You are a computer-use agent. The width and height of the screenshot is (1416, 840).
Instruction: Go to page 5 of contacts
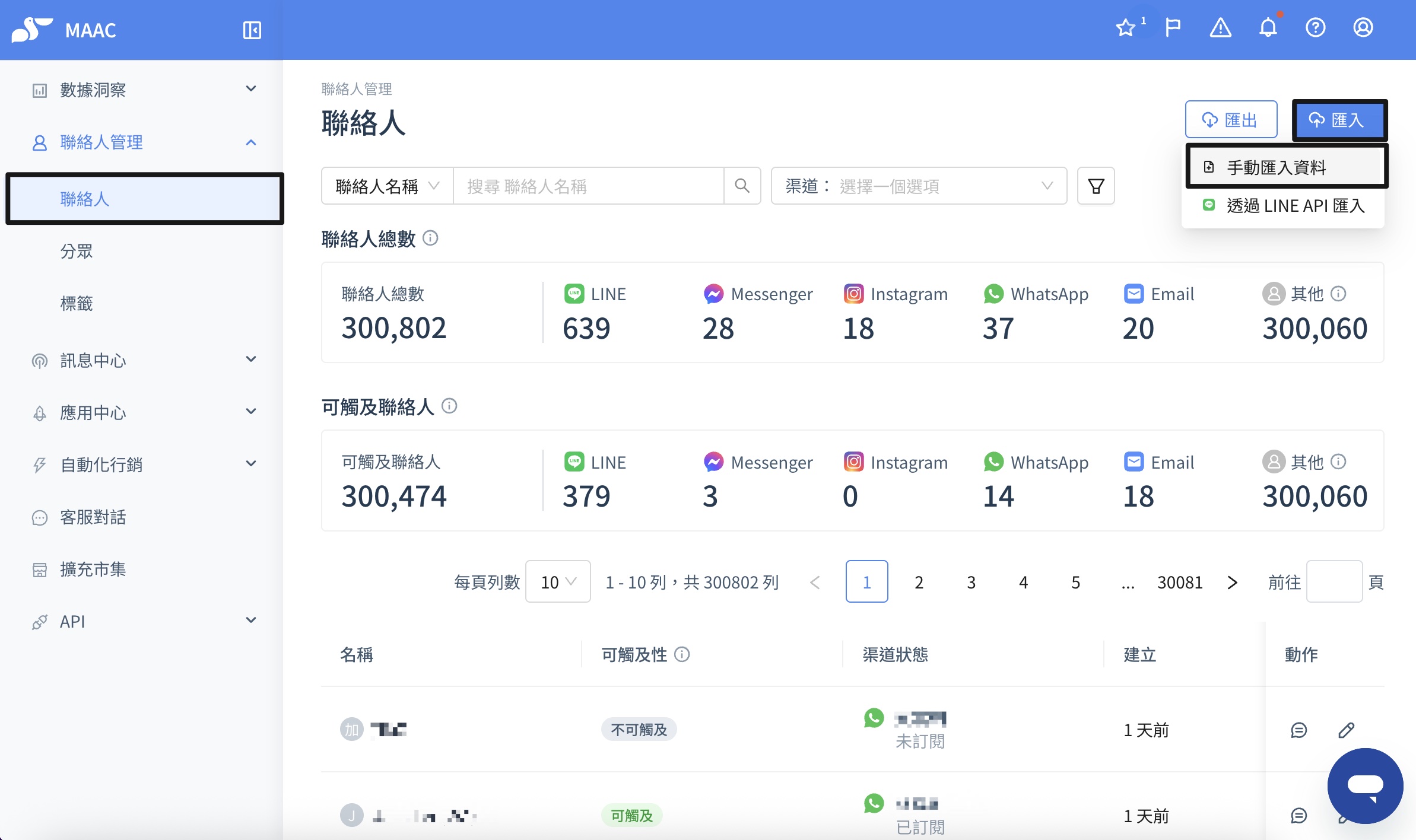(1076, 581)
